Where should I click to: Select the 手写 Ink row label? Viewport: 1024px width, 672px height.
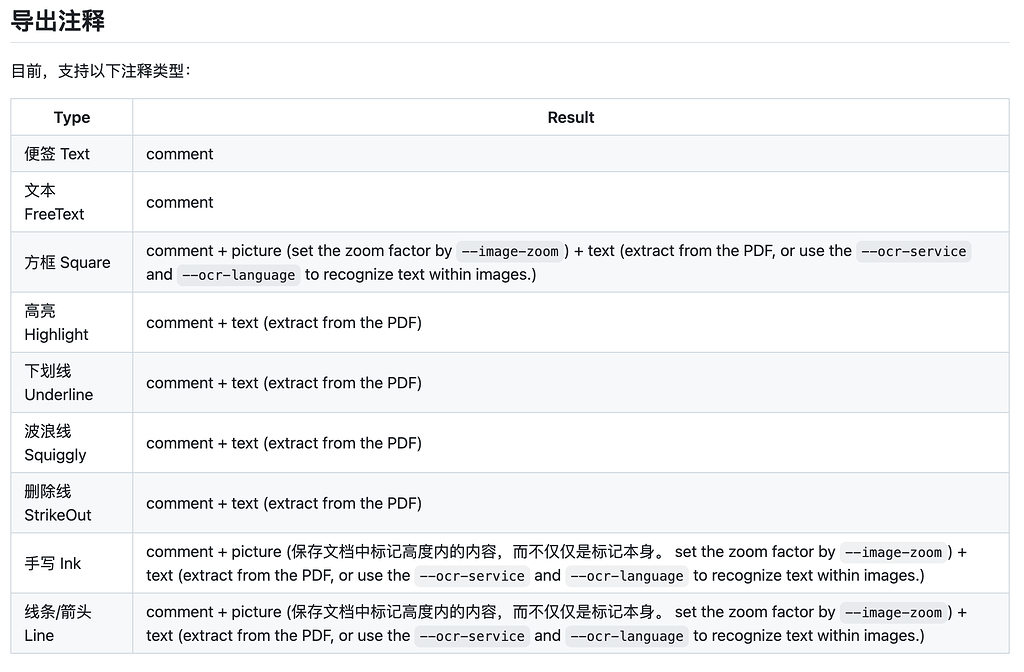coord(52,562)
